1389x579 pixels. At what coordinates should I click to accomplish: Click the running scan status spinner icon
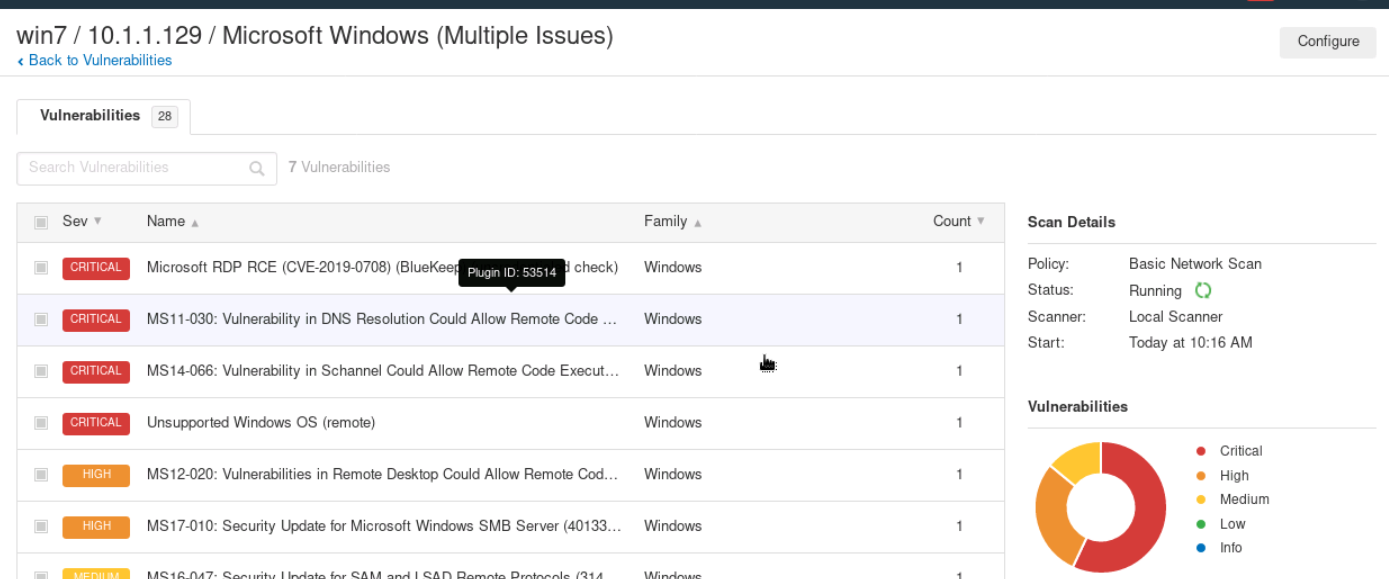(1203, 291)
